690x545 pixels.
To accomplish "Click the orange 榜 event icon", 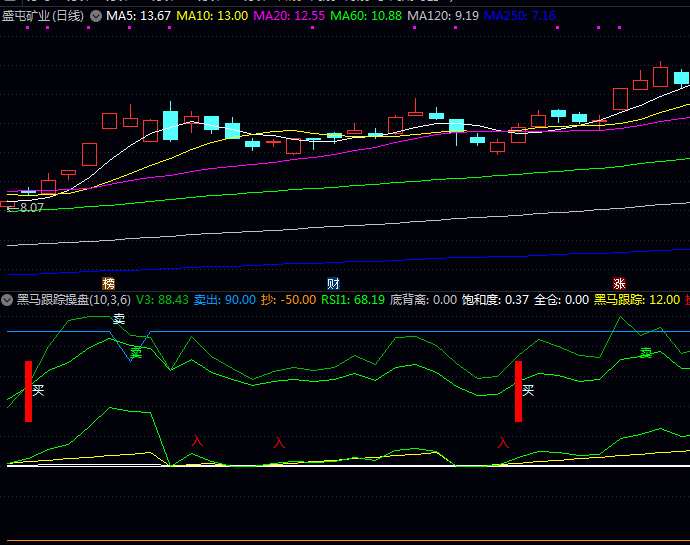I will tap(108, 283).
